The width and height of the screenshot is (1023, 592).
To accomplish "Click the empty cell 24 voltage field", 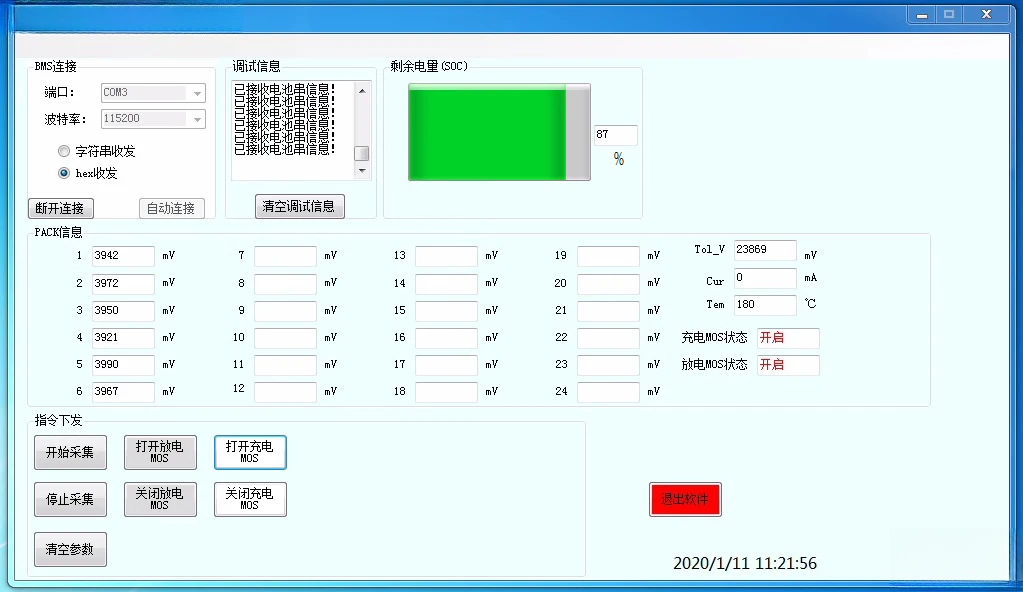I will point(608,392).
